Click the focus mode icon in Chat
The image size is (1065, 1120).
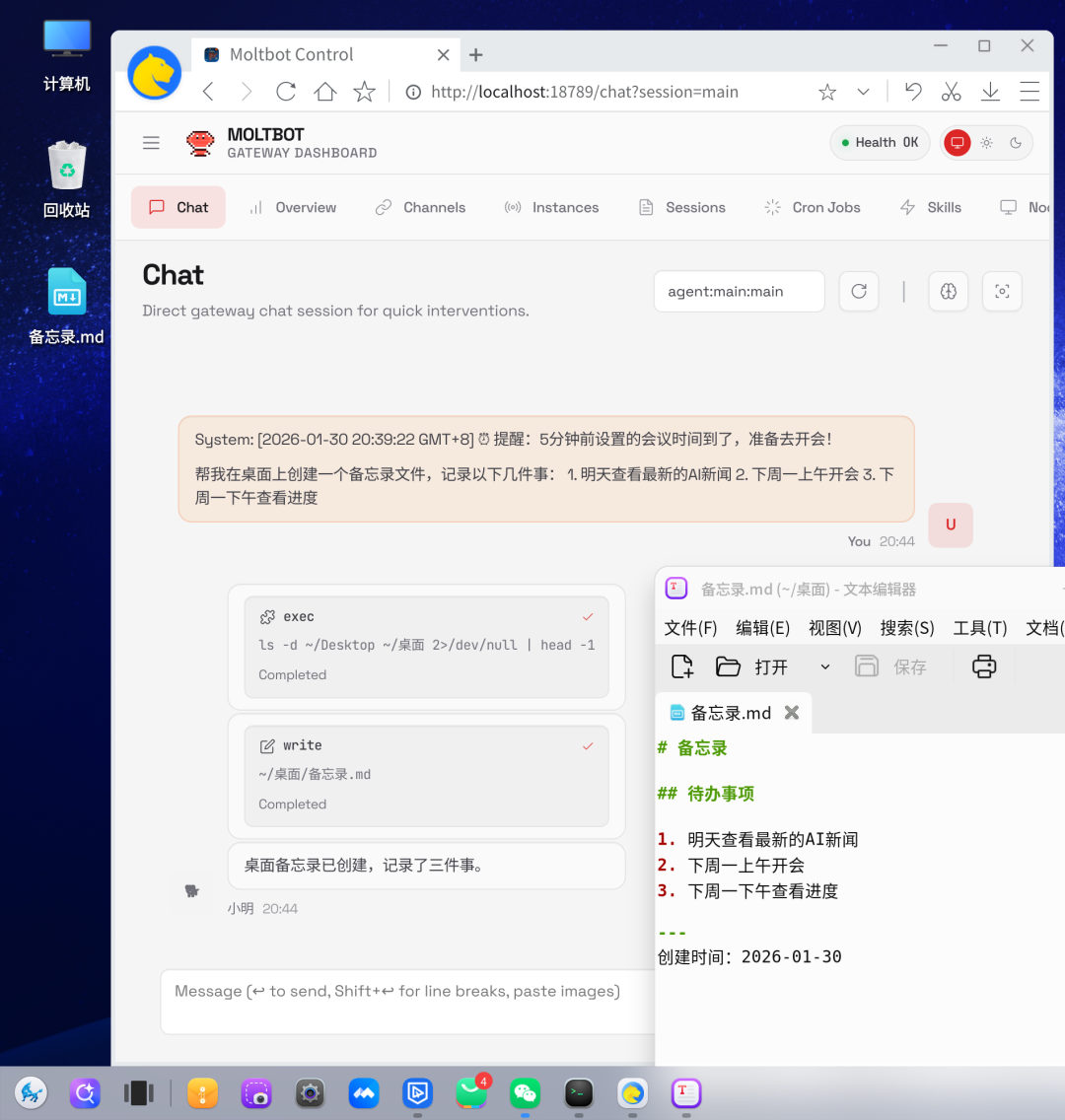pyautogui.click(x=1002, y=292)
